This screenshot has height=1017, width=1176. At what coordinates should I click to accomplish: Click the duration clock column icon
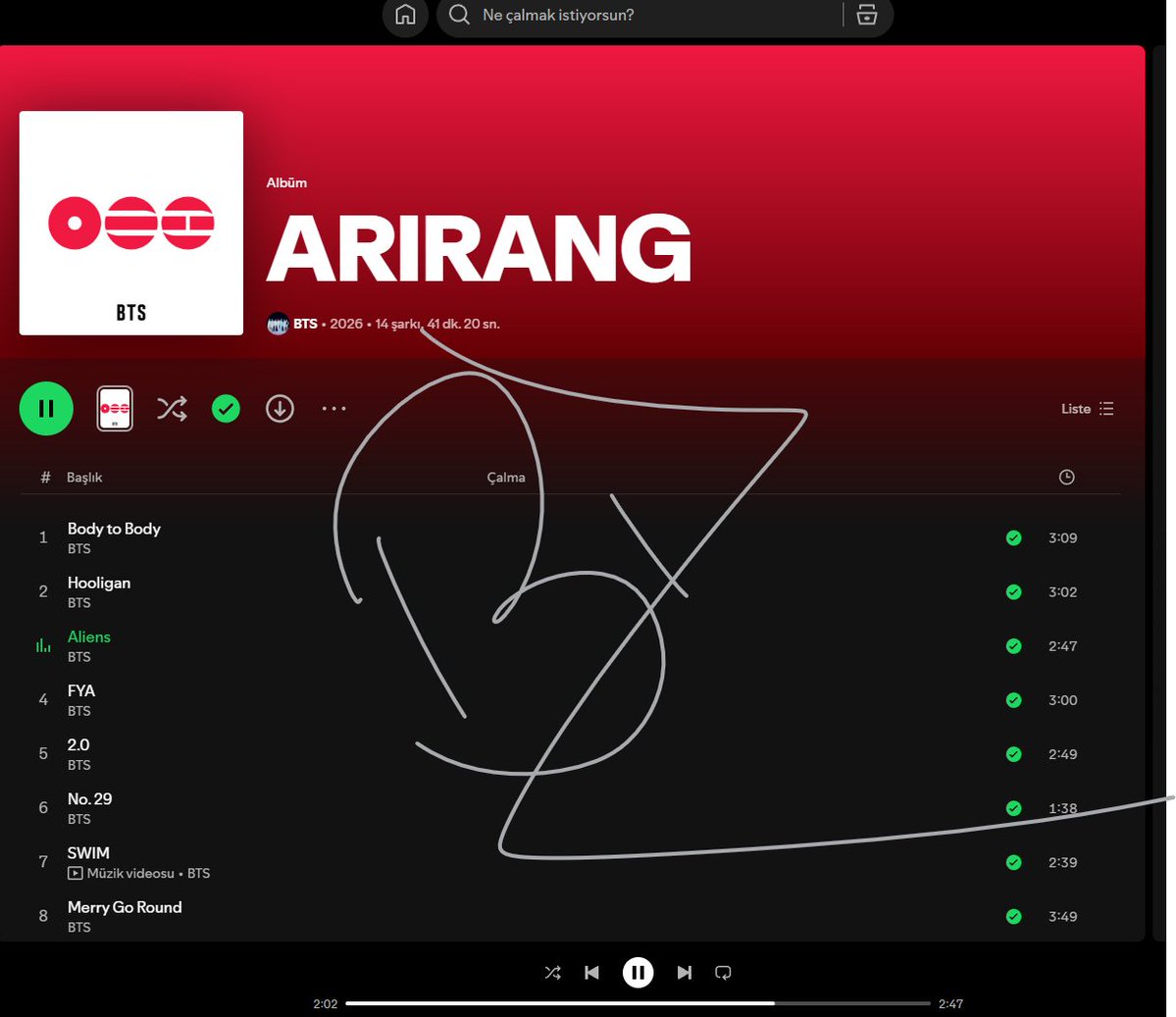click(1066, 477)
